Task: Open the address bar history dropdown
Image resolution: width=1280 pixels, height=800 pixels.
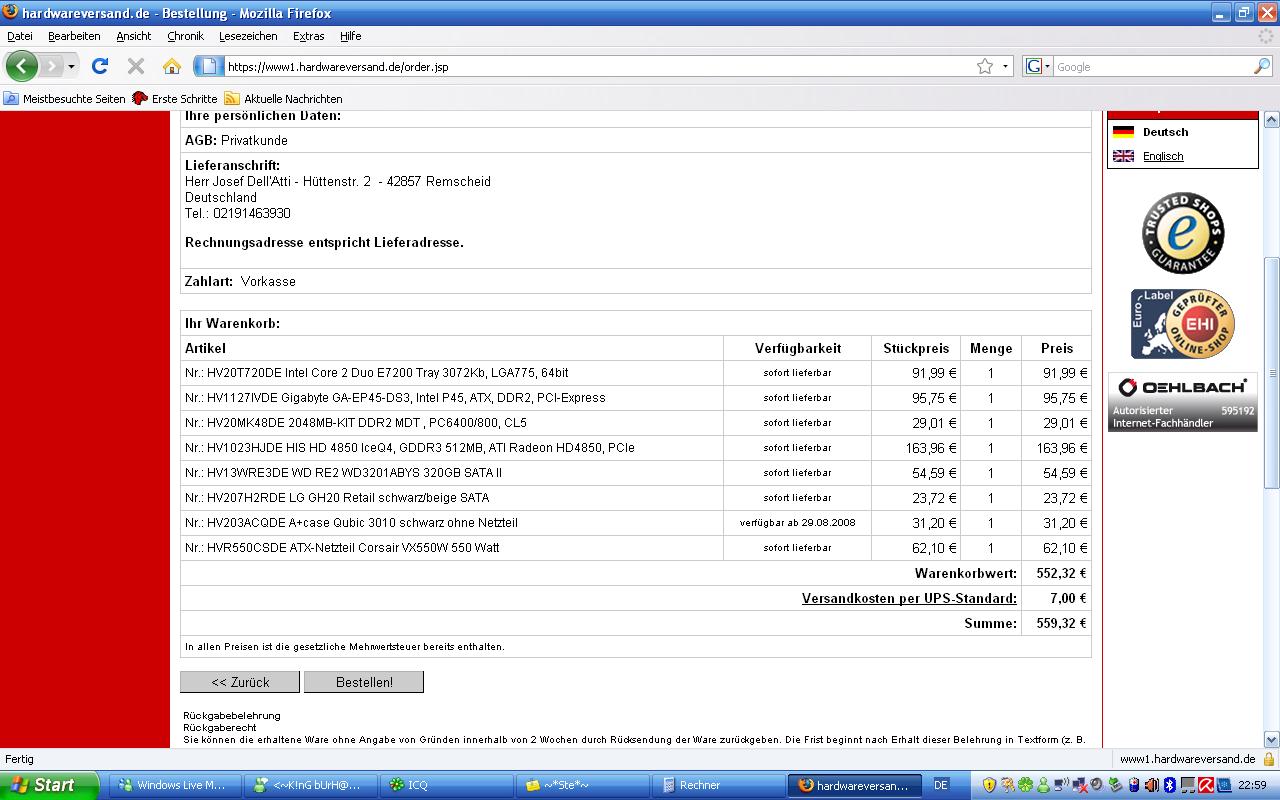Action: click(1005, 67)
